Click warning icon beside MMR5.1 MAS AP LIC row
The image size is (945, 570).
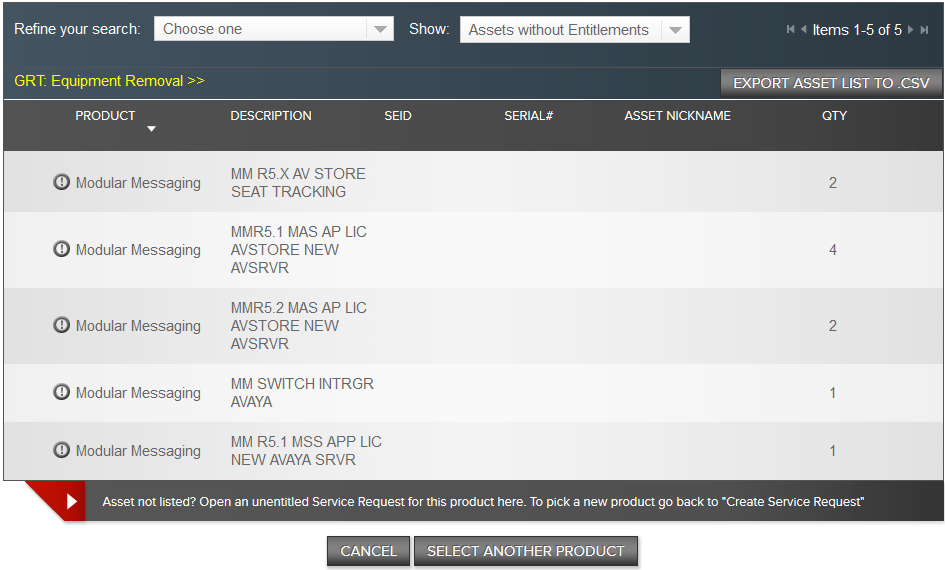(61, 249)
